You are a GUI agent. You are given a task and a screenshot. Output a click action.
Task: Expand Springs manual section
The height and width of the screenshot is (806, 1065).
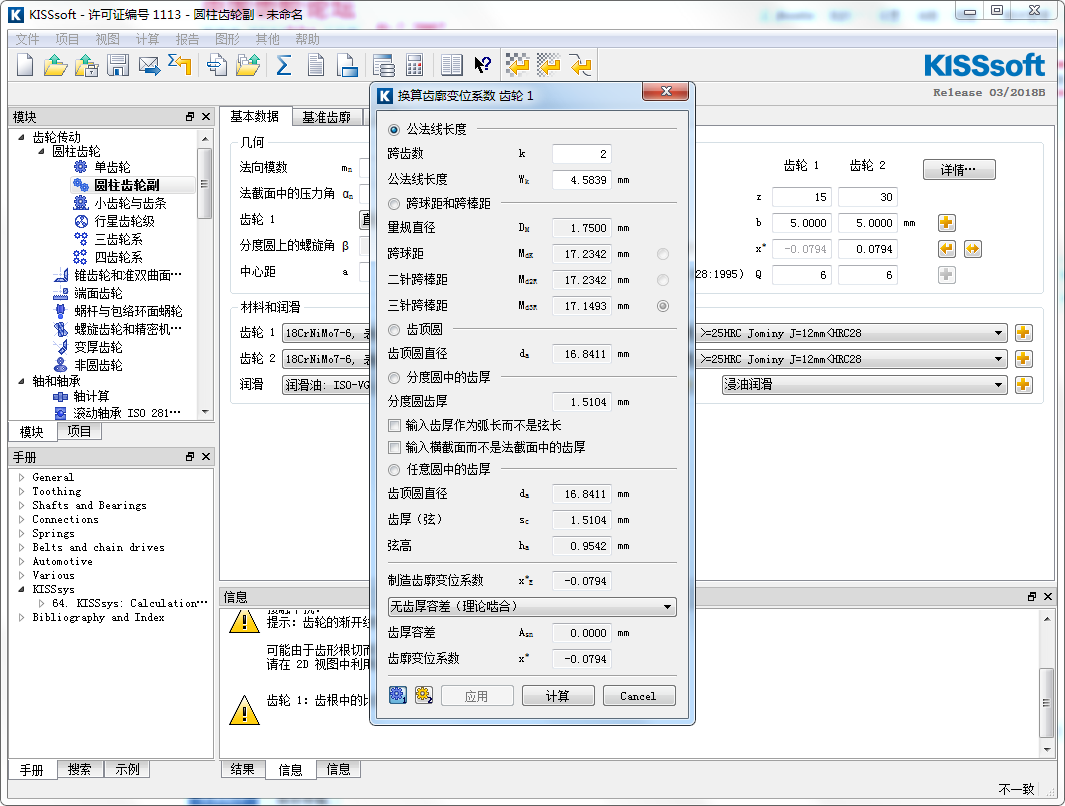coord(22,534)
